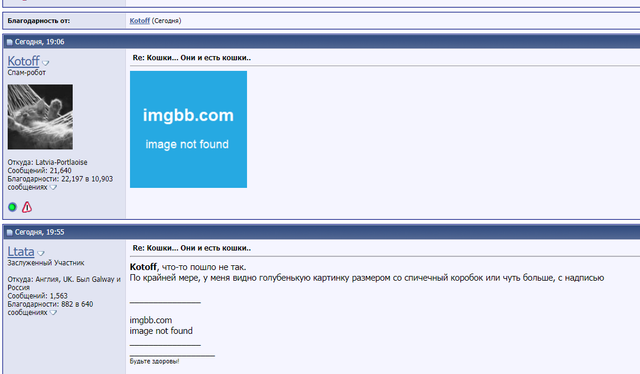The image size is (640, 374).
Task: Expand the dropdown arrow beside Kotoff's username
Action: point(46,63)
